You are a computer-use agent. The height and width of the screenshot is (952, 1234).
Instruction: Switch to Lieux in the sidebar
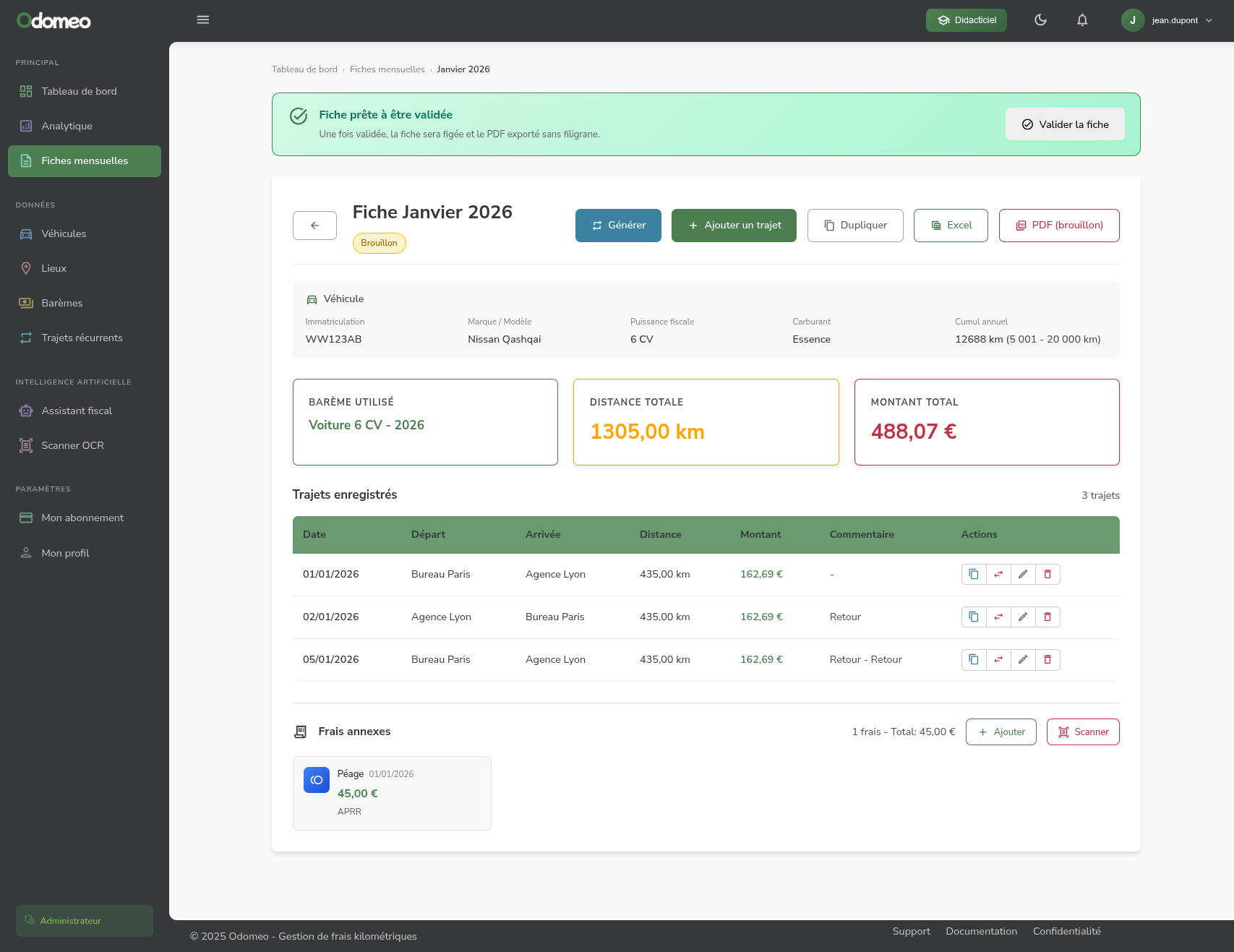[53, 268]
